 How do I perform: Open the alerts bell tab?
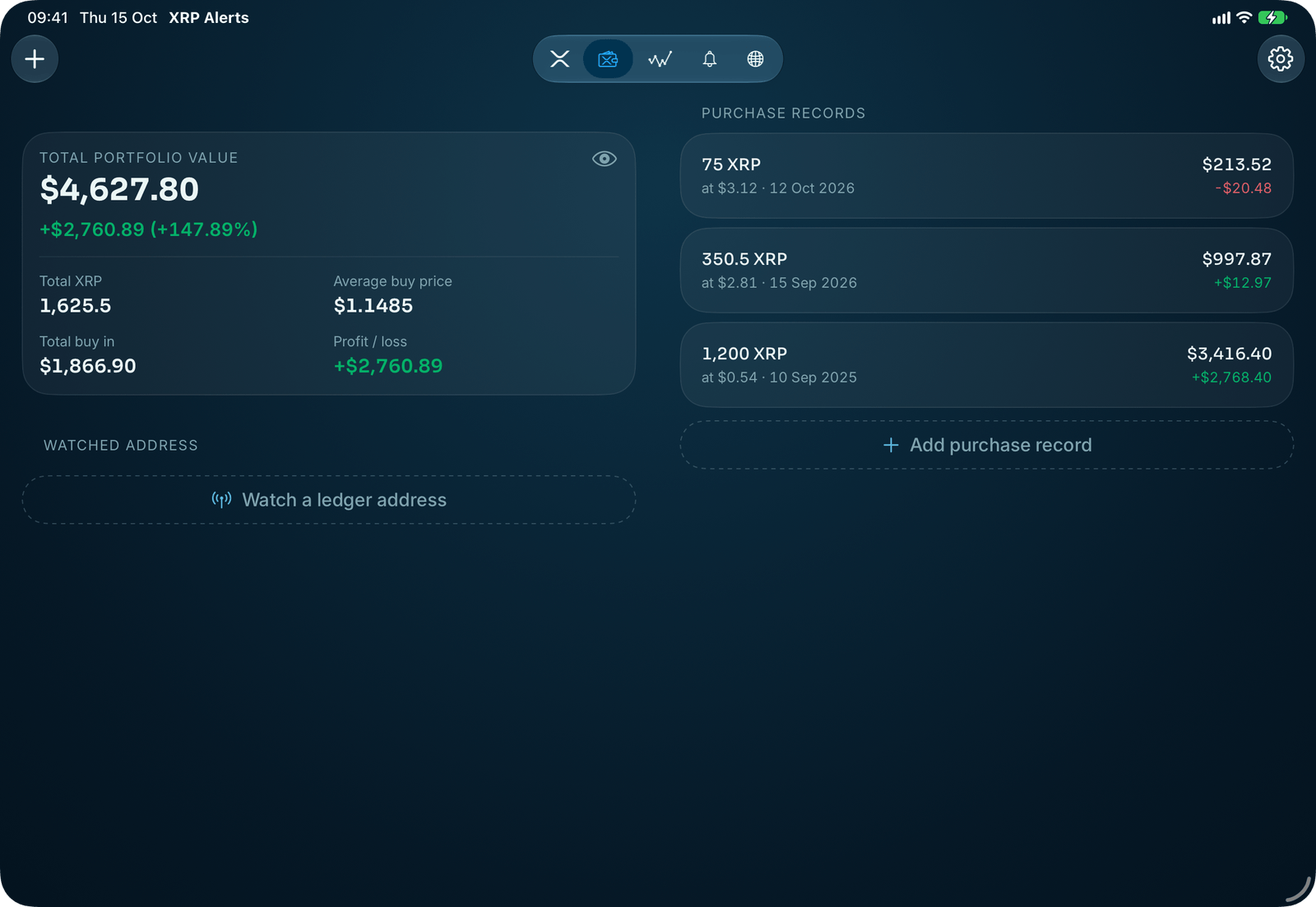coord(710,59)
